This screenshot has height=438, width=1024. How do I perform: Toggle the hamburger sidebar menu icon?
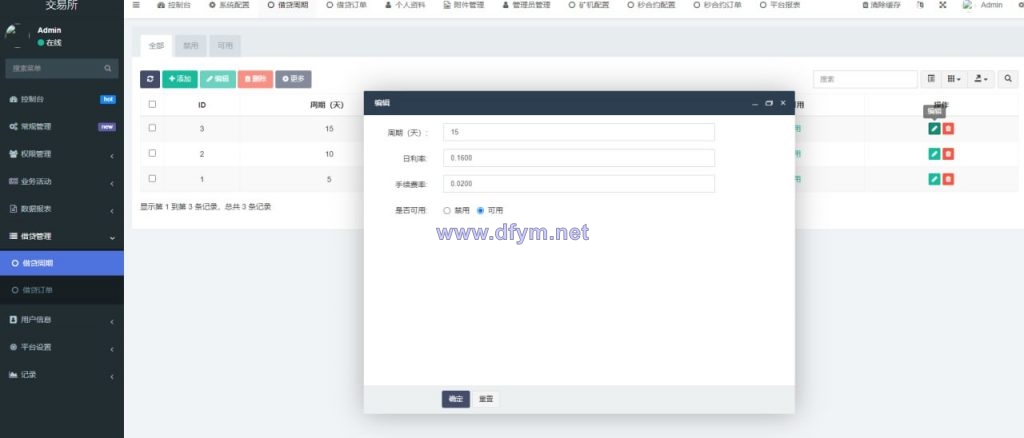tap(136, 5)
